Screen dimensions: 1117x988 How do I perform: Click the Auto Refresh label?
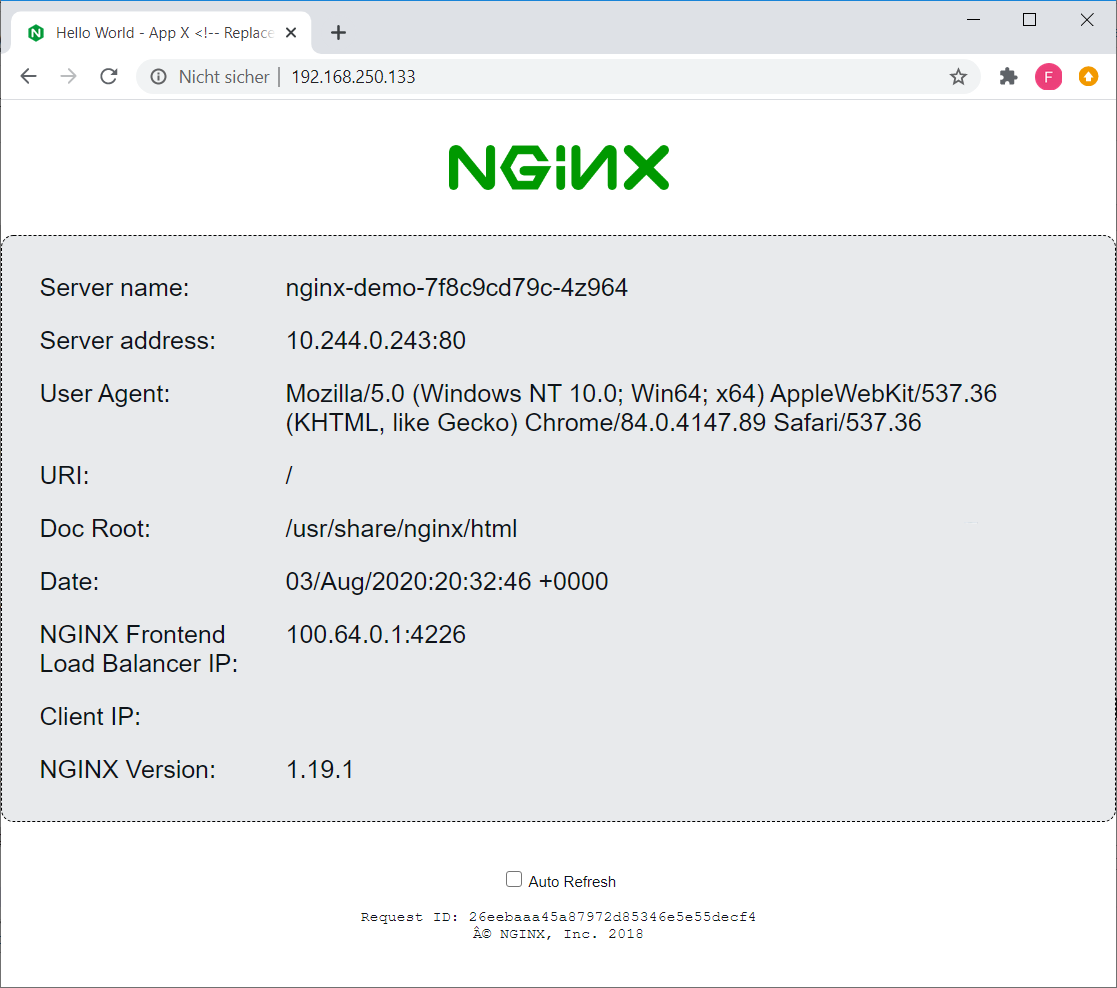(572, 882)
